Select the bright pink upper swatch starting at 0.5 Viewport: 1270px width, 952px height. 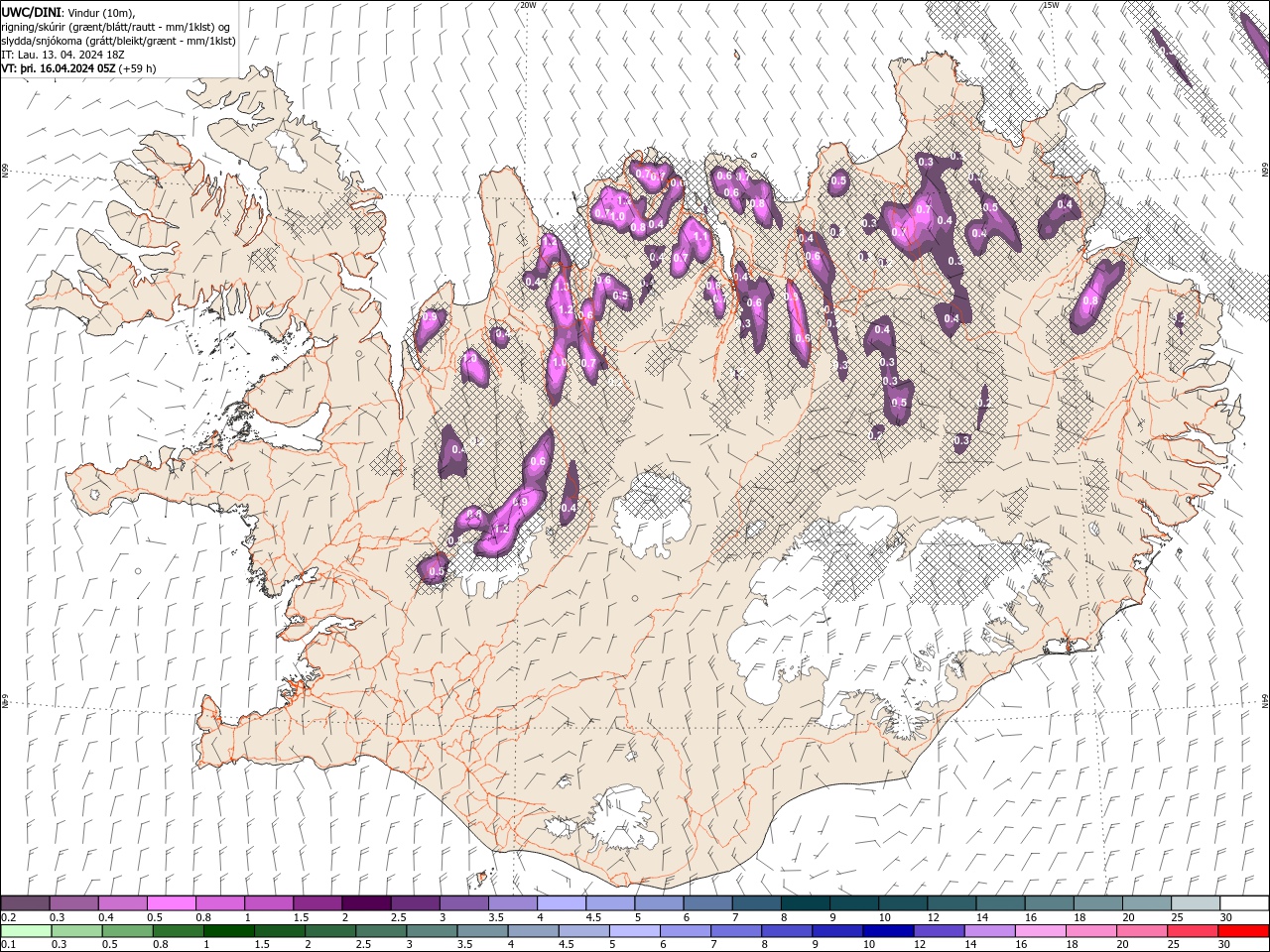point(172,902)
